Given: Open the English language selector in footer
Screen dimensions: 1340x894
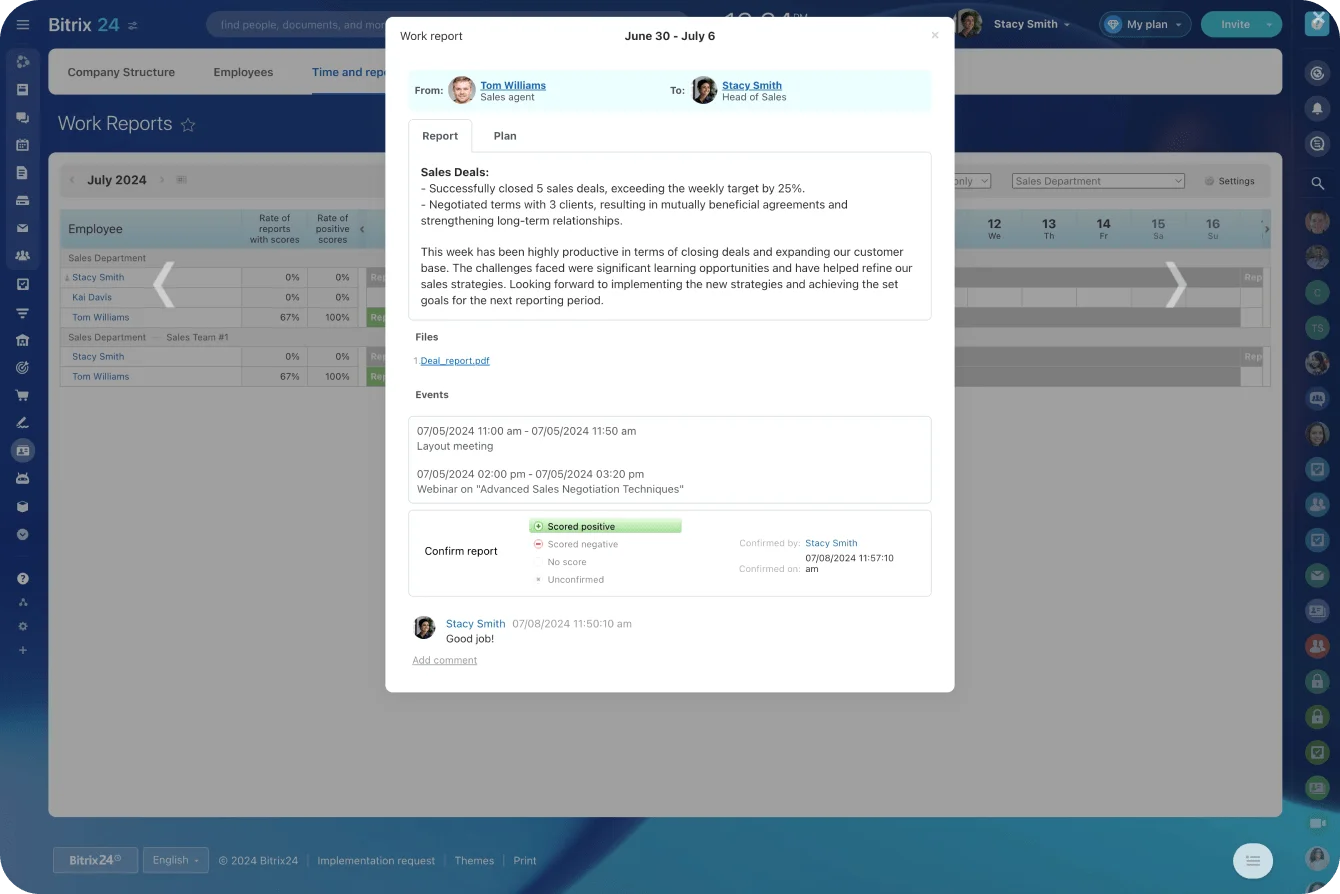Looking at the screenshot, I should pyautogui.click(x=175, y=860).
